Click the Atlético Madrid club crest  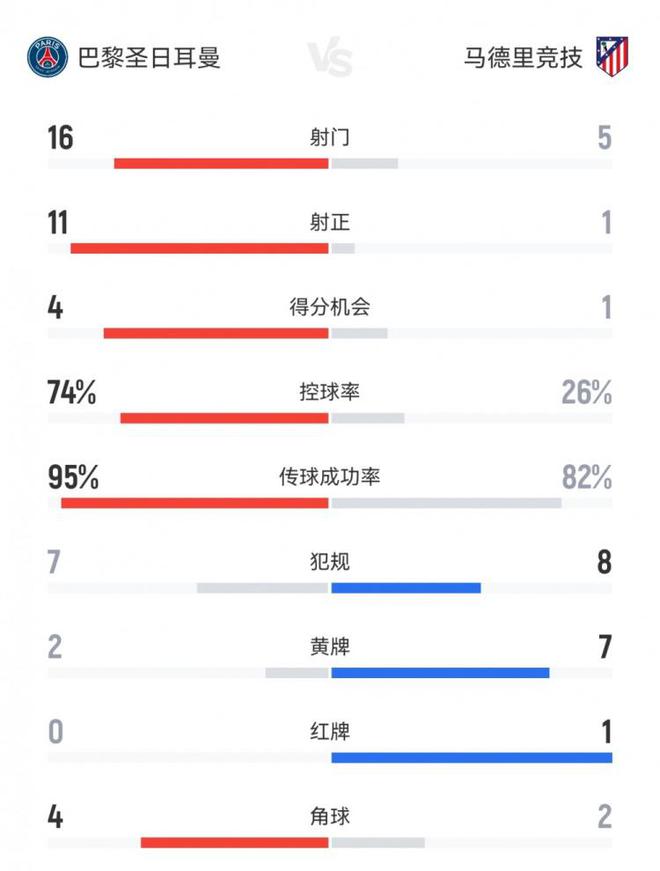[x=612, y=57]
